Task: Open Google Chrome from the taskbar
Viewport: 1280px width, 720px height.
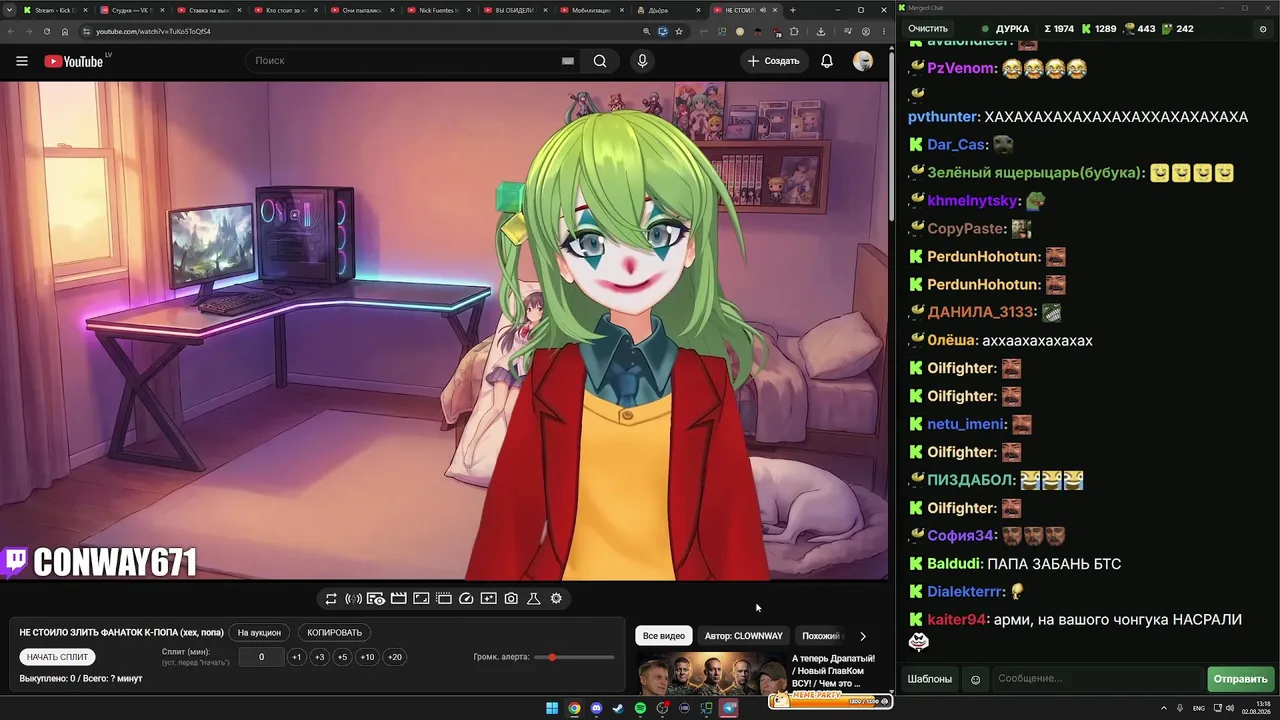Action: coord(574,709)
